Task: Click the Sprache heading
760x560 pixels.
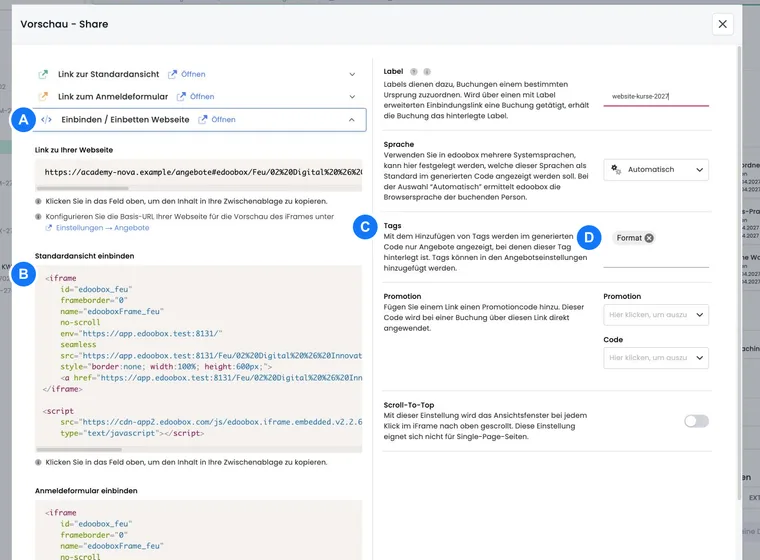Action: tap(398, 144)
